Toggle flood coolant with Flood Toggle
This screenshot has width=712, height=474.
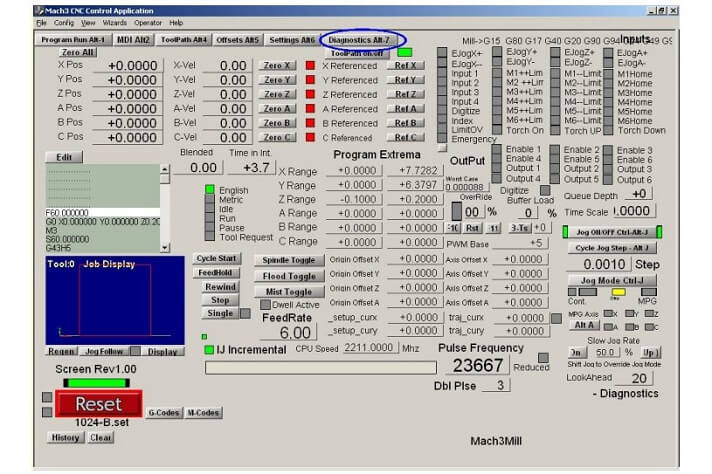pyautogui.click(x=289, y=276)
